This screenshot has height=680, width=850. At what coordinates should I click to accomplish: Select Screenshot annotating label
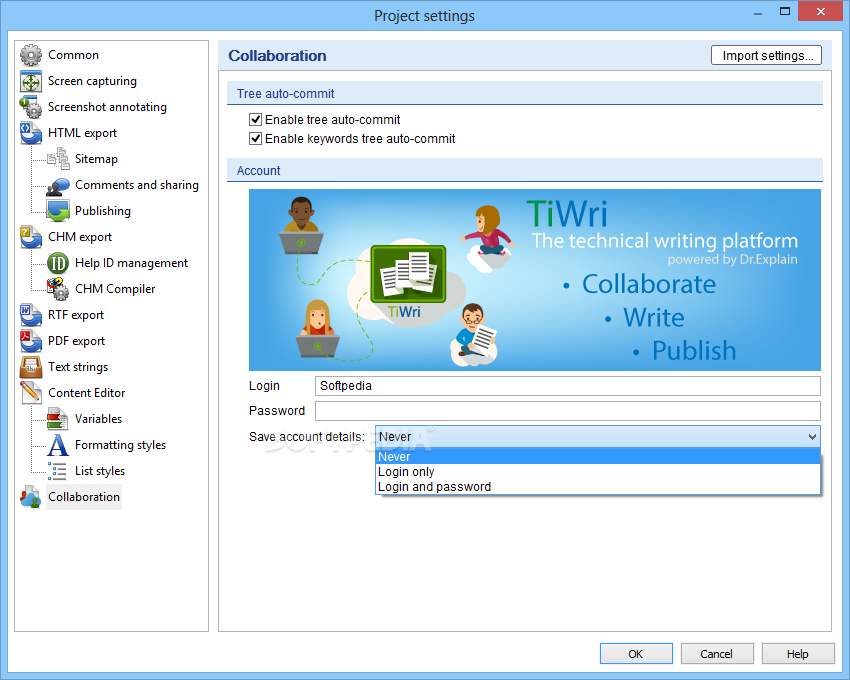[x=107, y=107]
